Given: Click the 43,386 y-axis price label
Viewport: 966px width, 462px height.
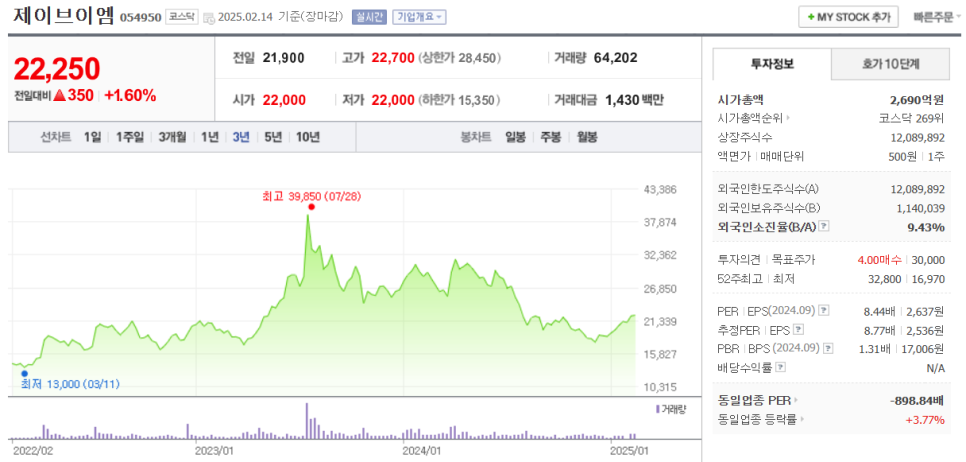Looking at the screenshot, I should click(659, 189).
